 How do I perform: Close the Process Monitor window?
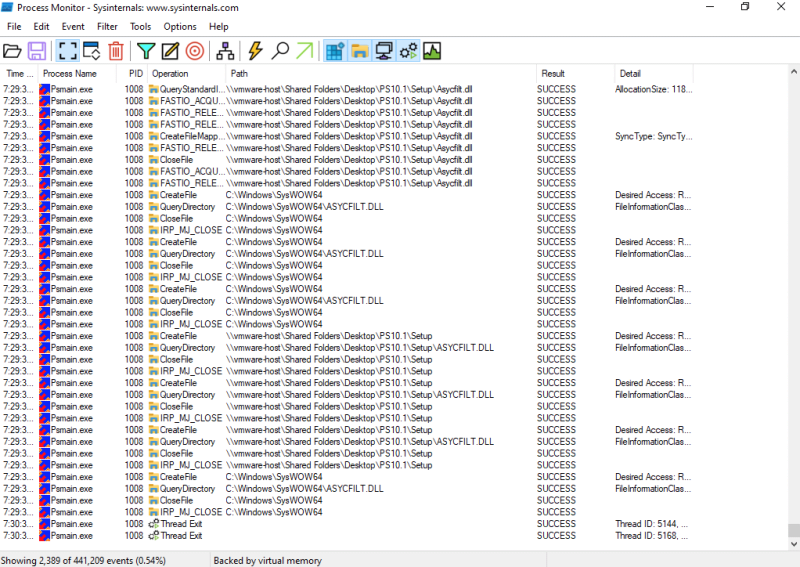click(x=781, y=7)
